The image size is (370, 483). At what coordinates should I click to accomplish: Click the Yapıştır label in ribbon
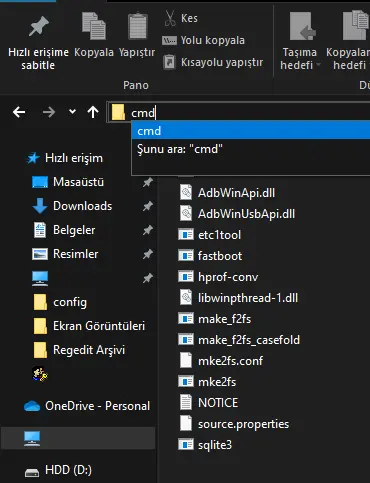pos(137,52)
